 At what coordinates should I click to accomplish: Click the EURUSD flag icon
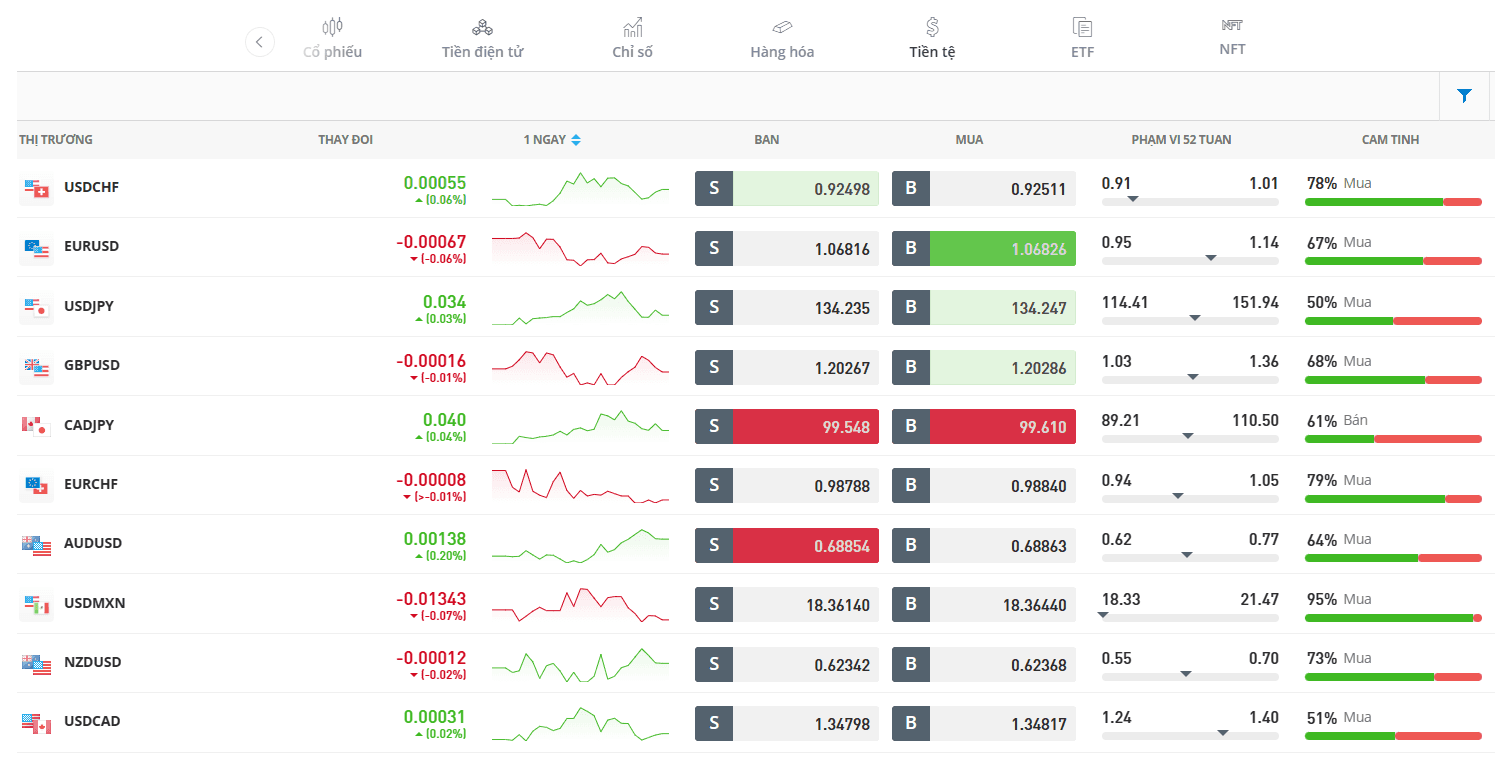[36, 247]
